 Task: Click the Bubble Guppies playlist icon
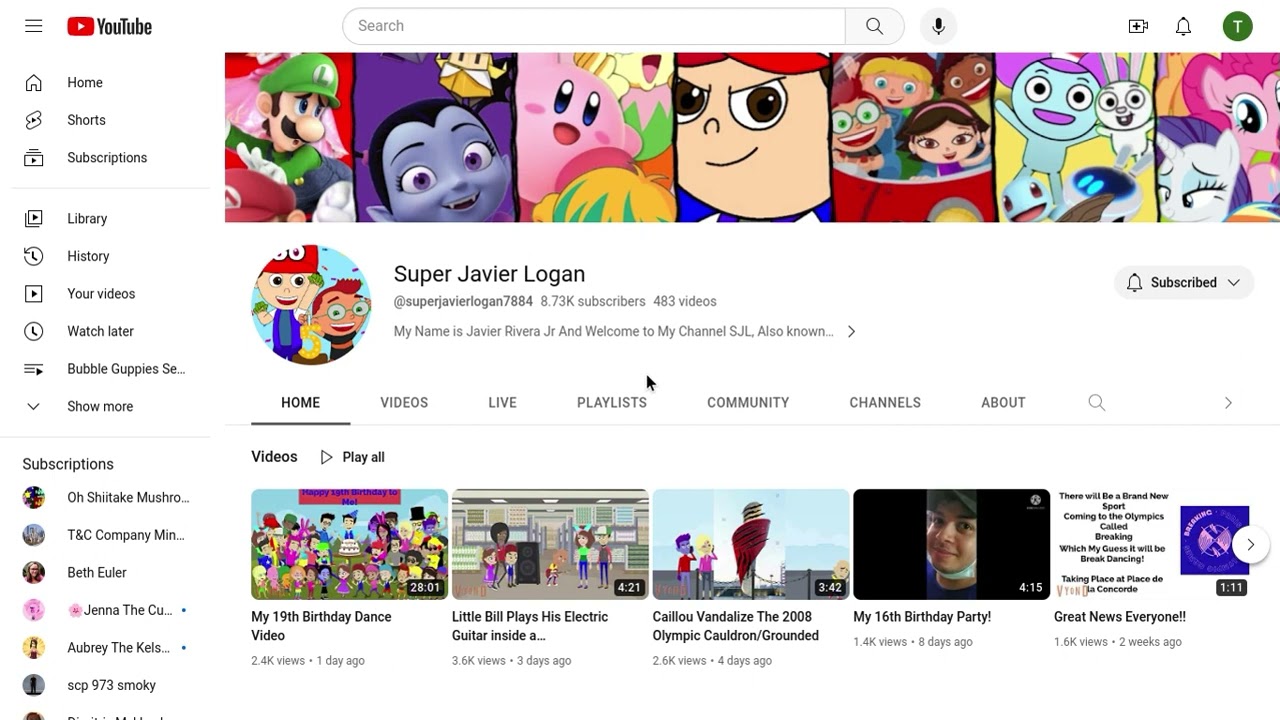coord(34,369)
